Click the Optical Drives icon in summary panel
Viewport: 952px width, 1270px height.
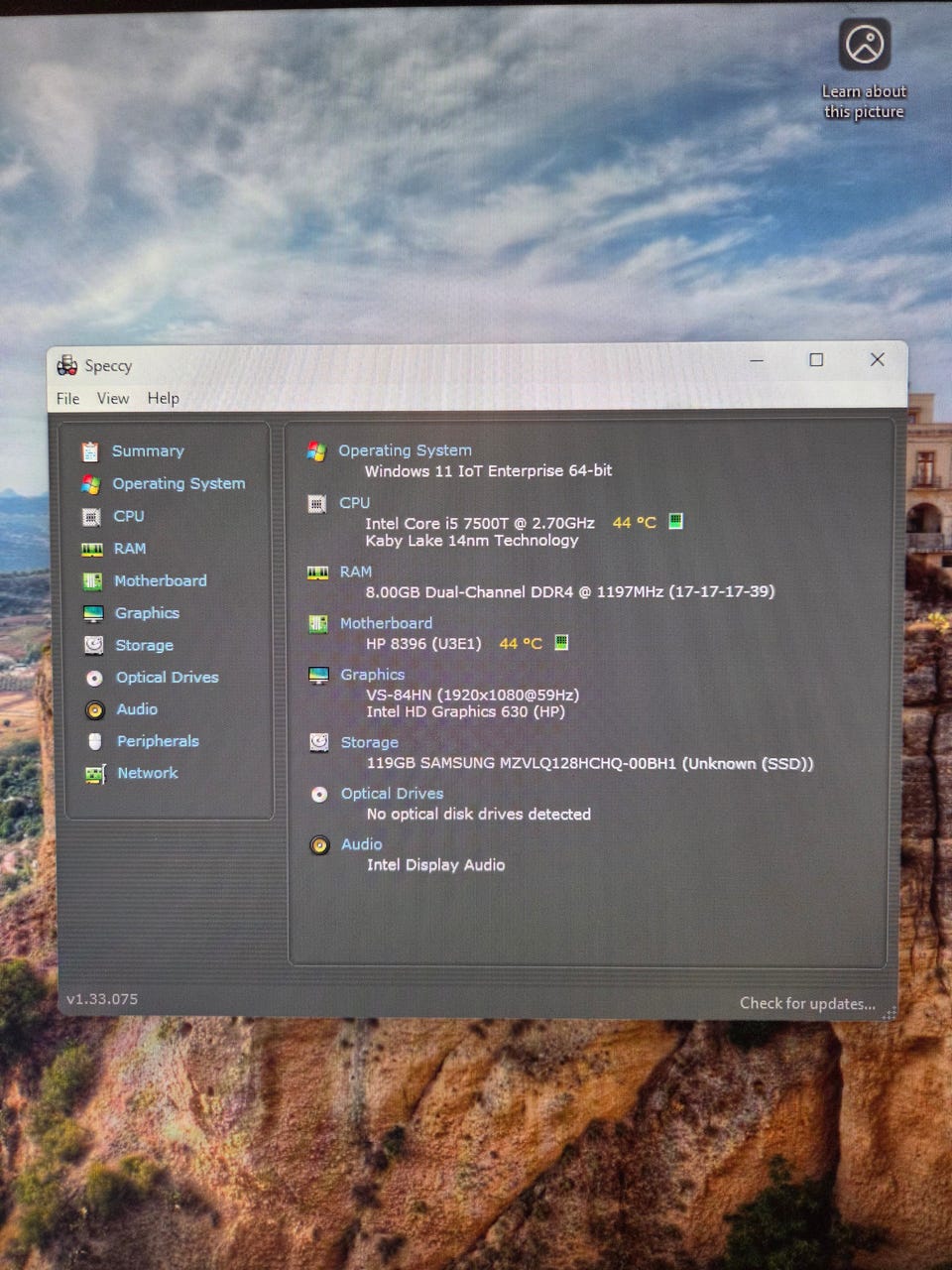click(x=319, y=794)
